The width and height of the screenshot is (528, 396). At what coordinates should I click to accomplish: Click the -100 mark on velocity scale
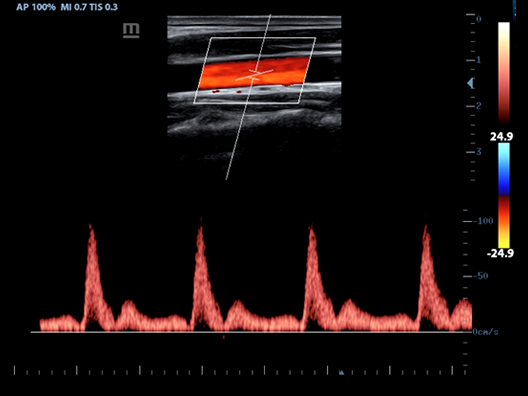click(x=483, y=221)
